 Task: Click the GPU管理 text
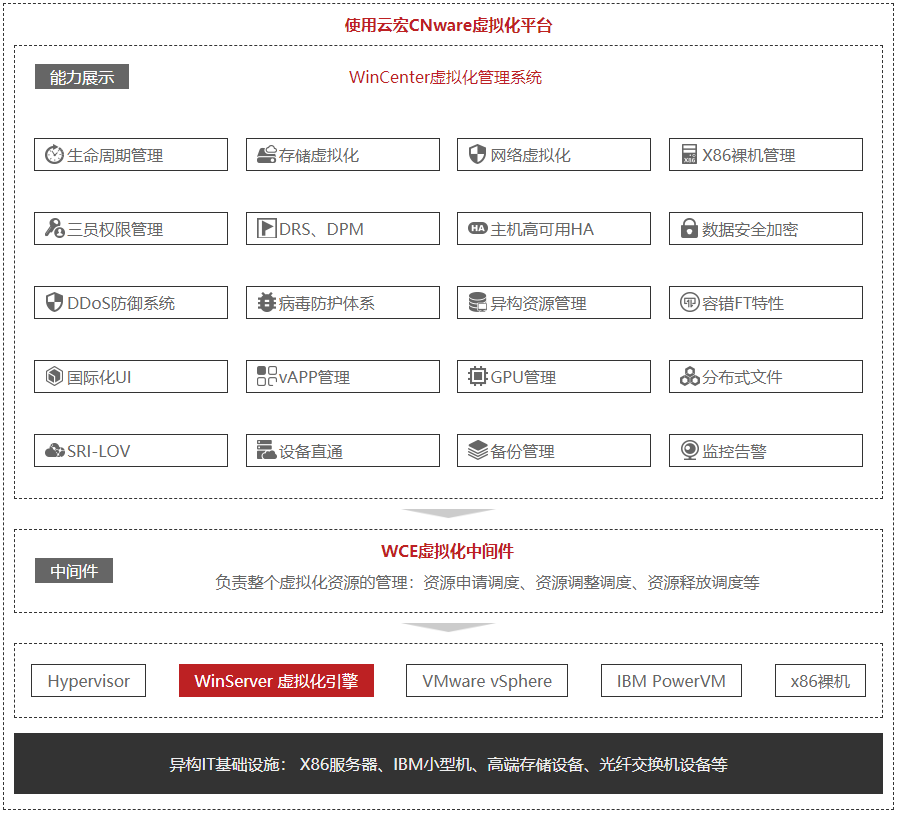[x=523, y=377]
